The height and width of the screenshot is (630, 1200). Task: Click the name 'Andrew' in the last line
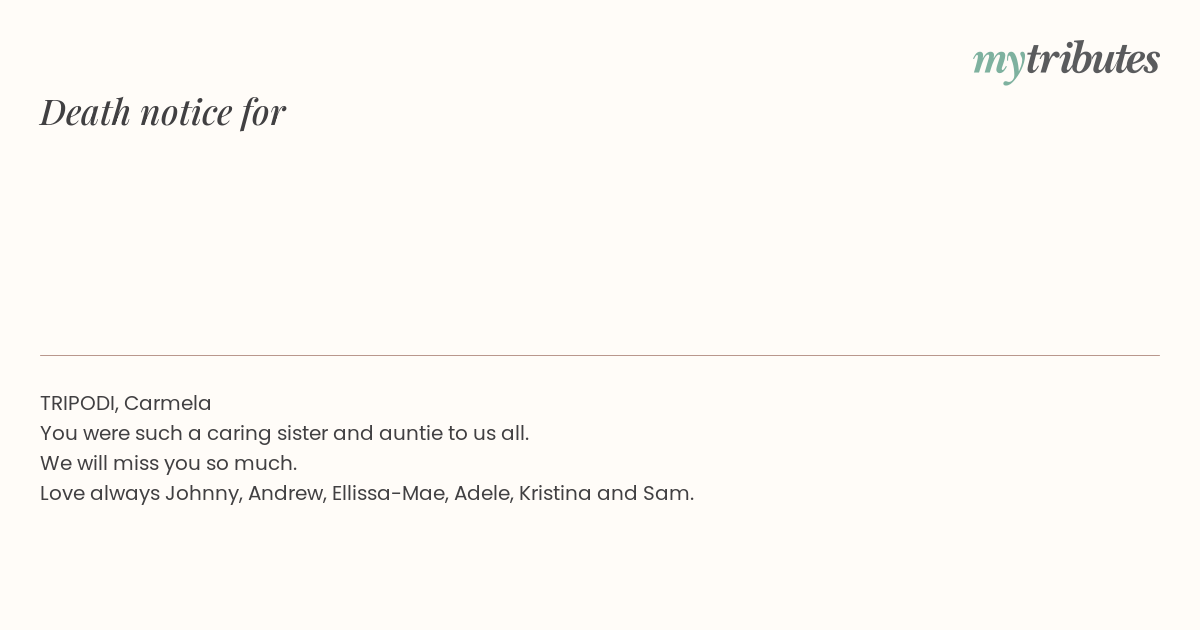pyautogui.click(x=287, y=493)
